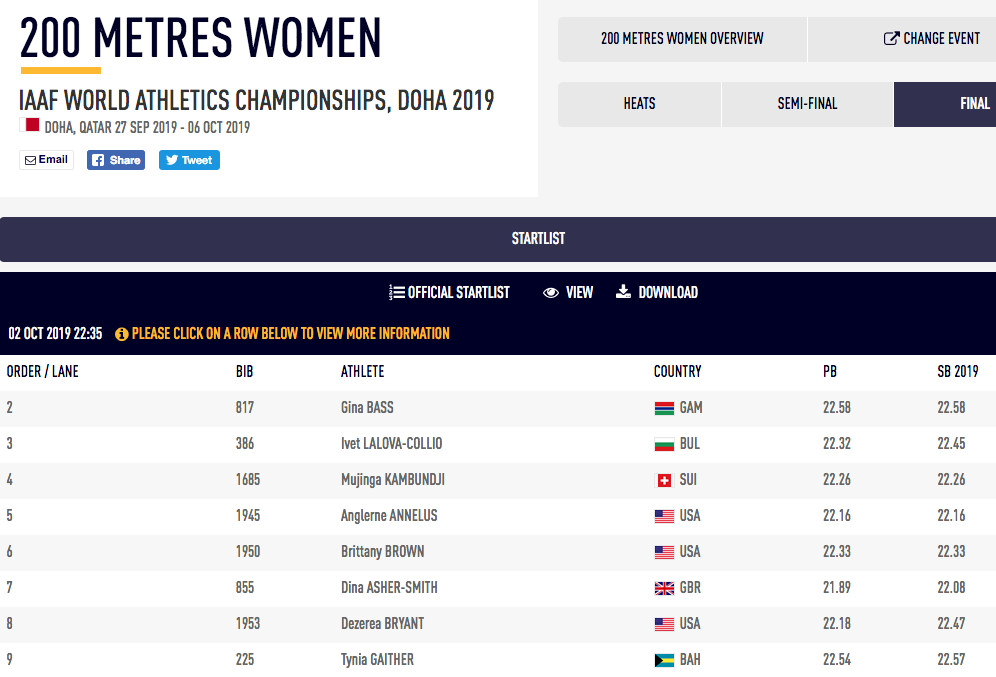Open the Semi-Final tab
This screenshot has width=996, height=677.
pyautogui.click(x=807, y=104)
